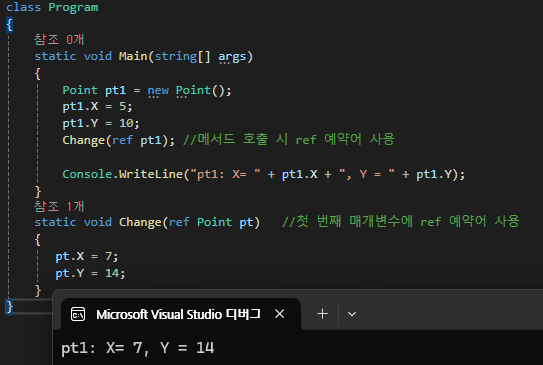This screenshot has width=543, height=365.
Task: Click the highlighted closing brace of class Program
Action: (9, 306)
